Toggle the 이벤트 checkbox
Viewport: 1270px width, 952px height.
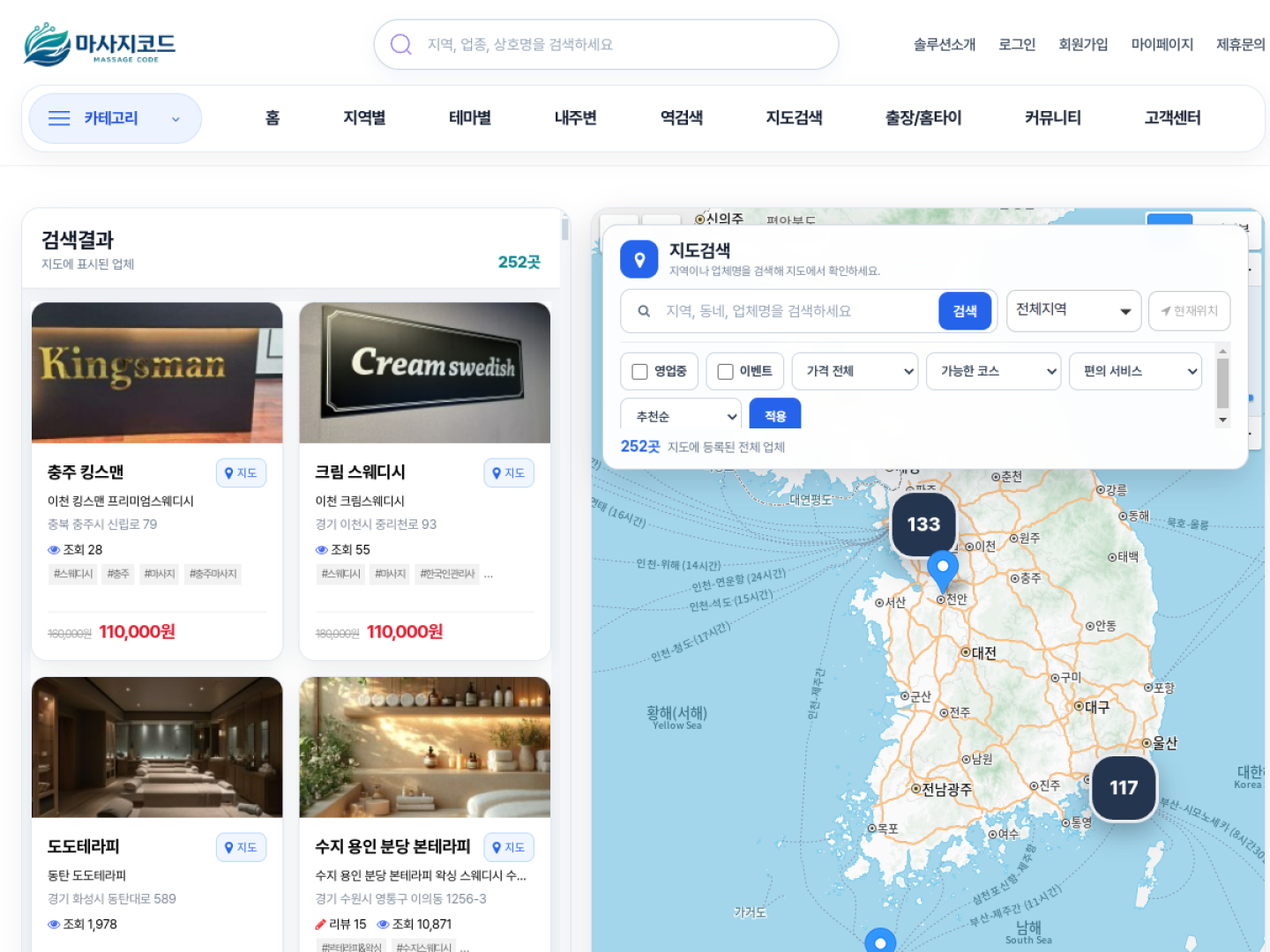click(726, 371)
